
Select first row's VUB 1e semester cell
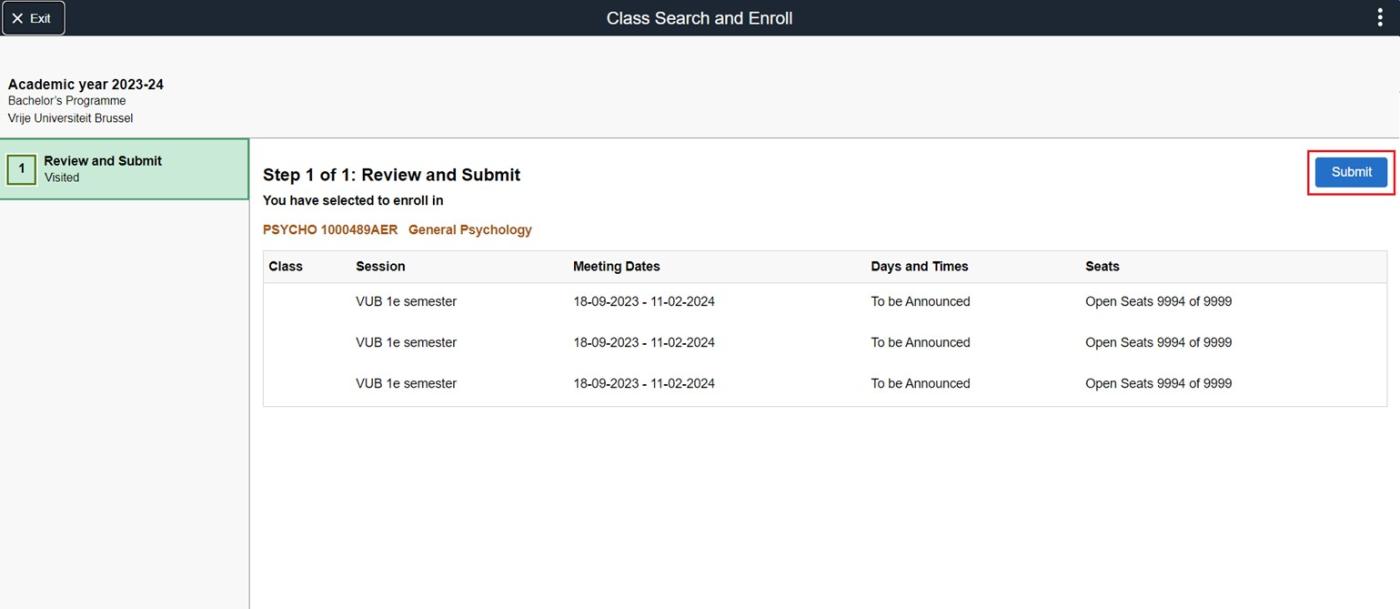pyautogui.click(x=406, y=301)
